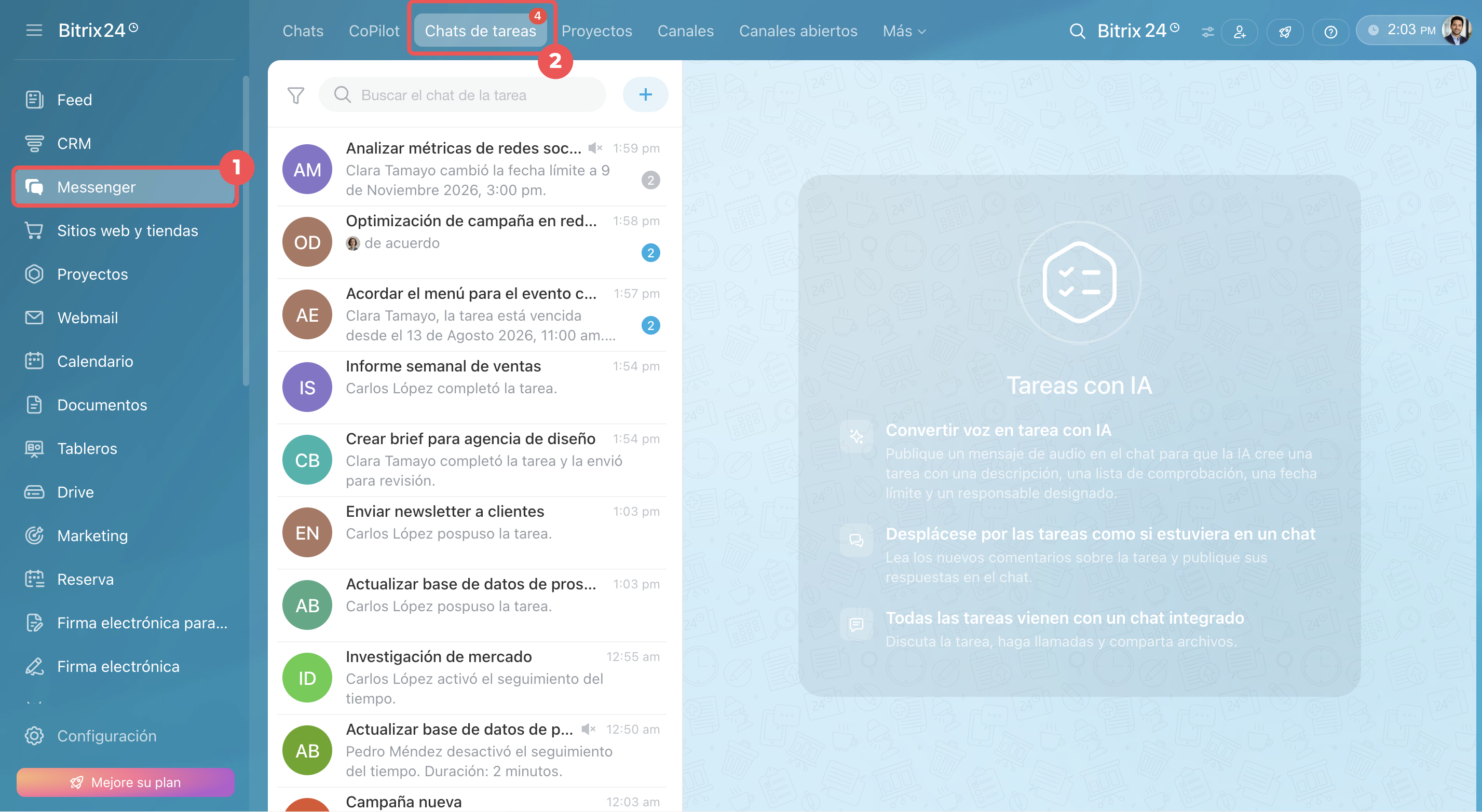1482x812 pixels.
Task: Open the sliders settings icon in top bar
Action: point(1207,32)
